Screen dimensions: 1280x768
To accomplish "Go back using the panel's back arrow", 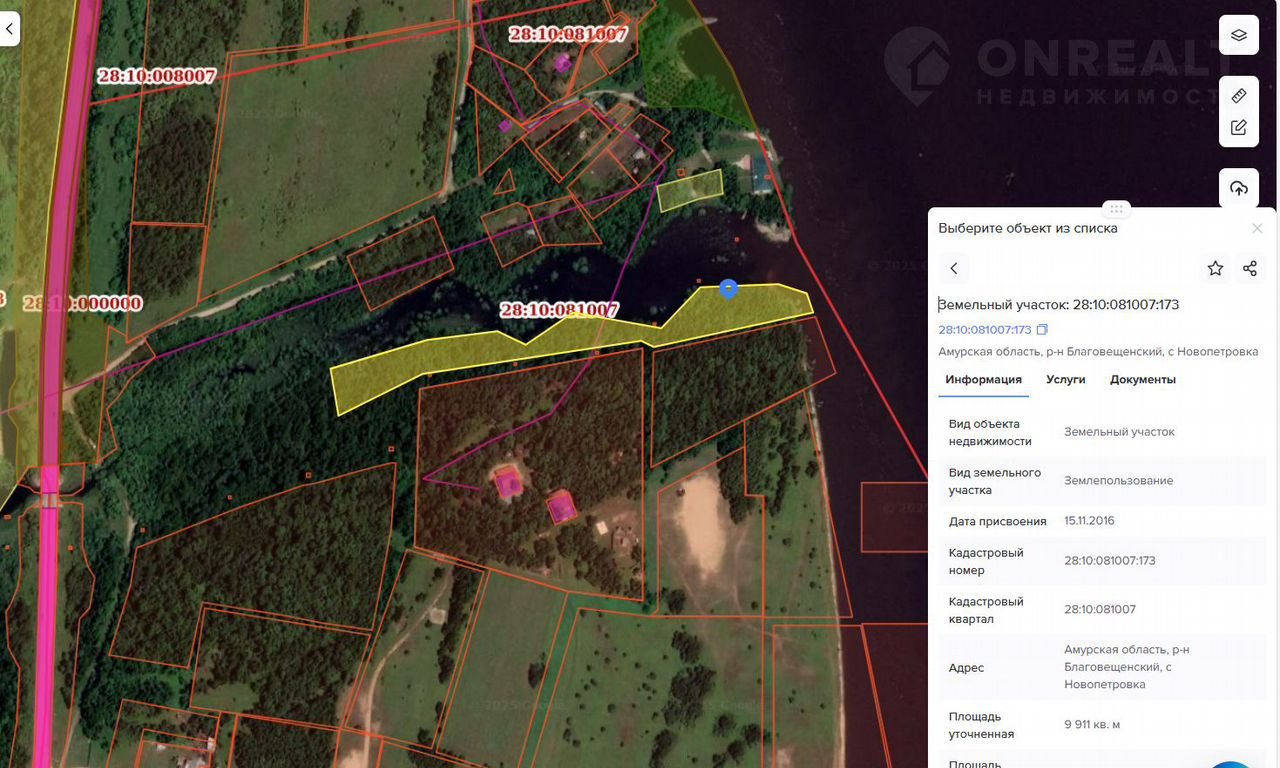I will tap(954, 268).
